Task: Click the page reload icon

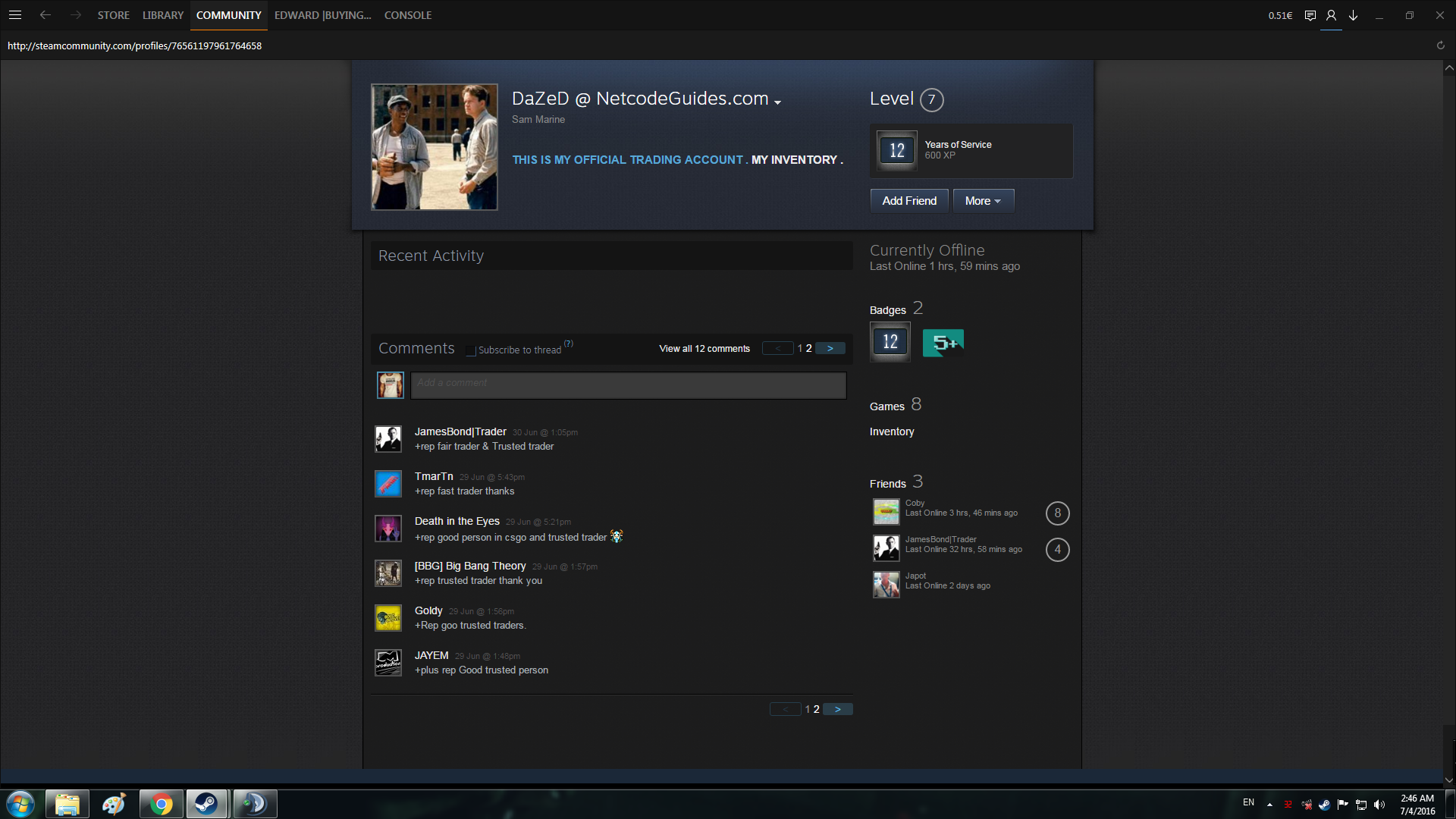Action: [1440, 45]
